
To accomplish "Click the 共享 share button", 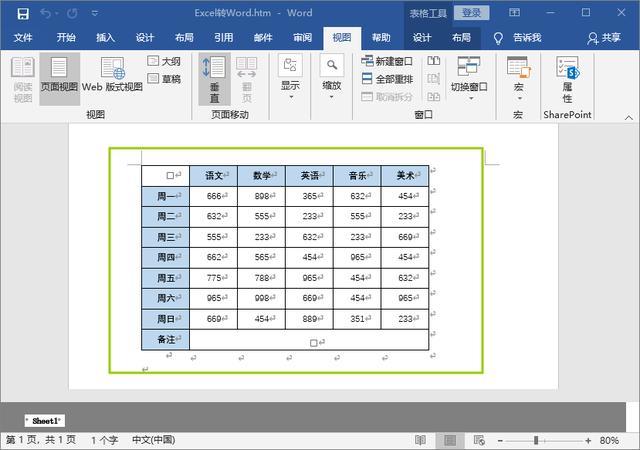I will point(604,38).
